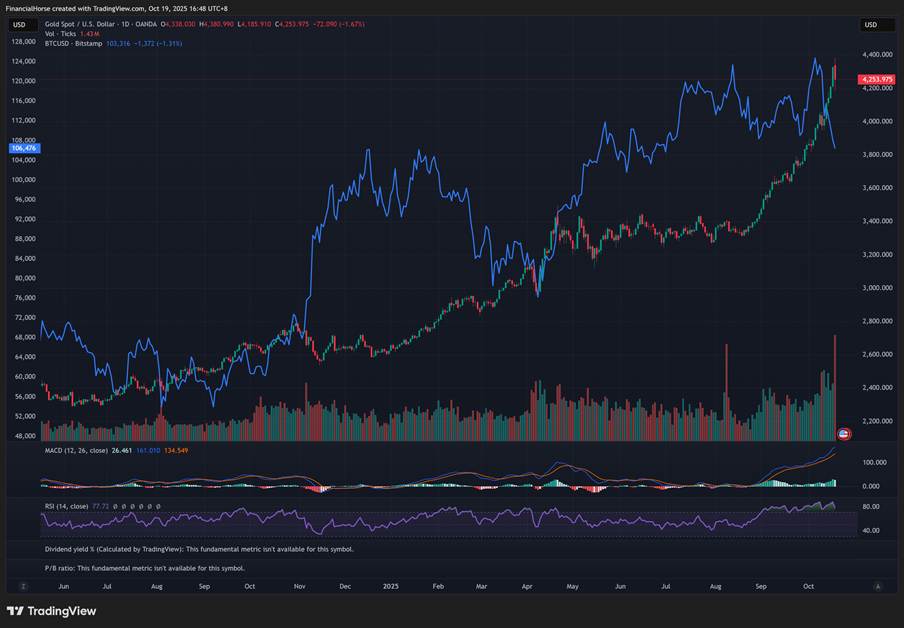Select the BTCUSD Bitstamp legend entry

point(75,44)
